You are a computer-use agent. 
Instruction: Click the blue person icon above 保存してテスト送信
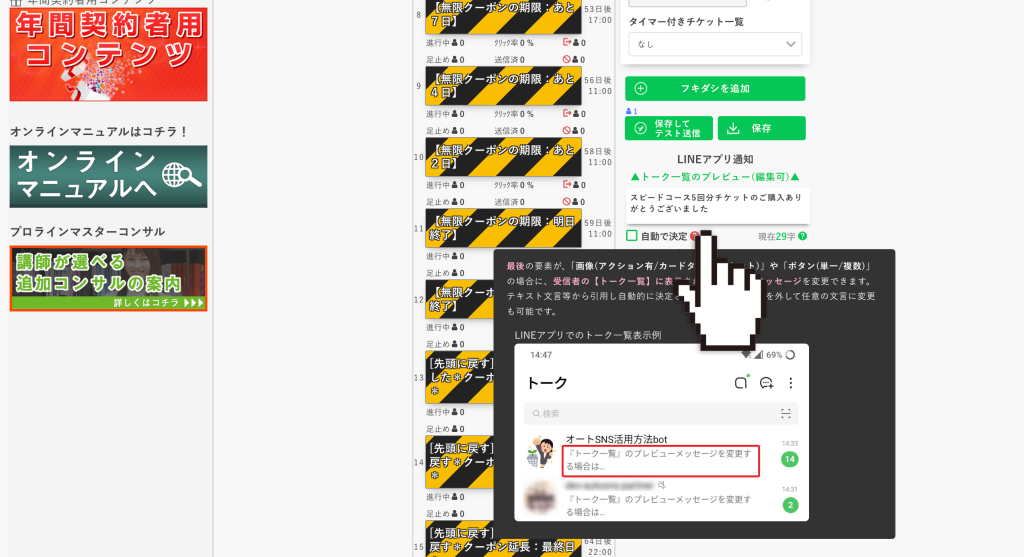629,112
